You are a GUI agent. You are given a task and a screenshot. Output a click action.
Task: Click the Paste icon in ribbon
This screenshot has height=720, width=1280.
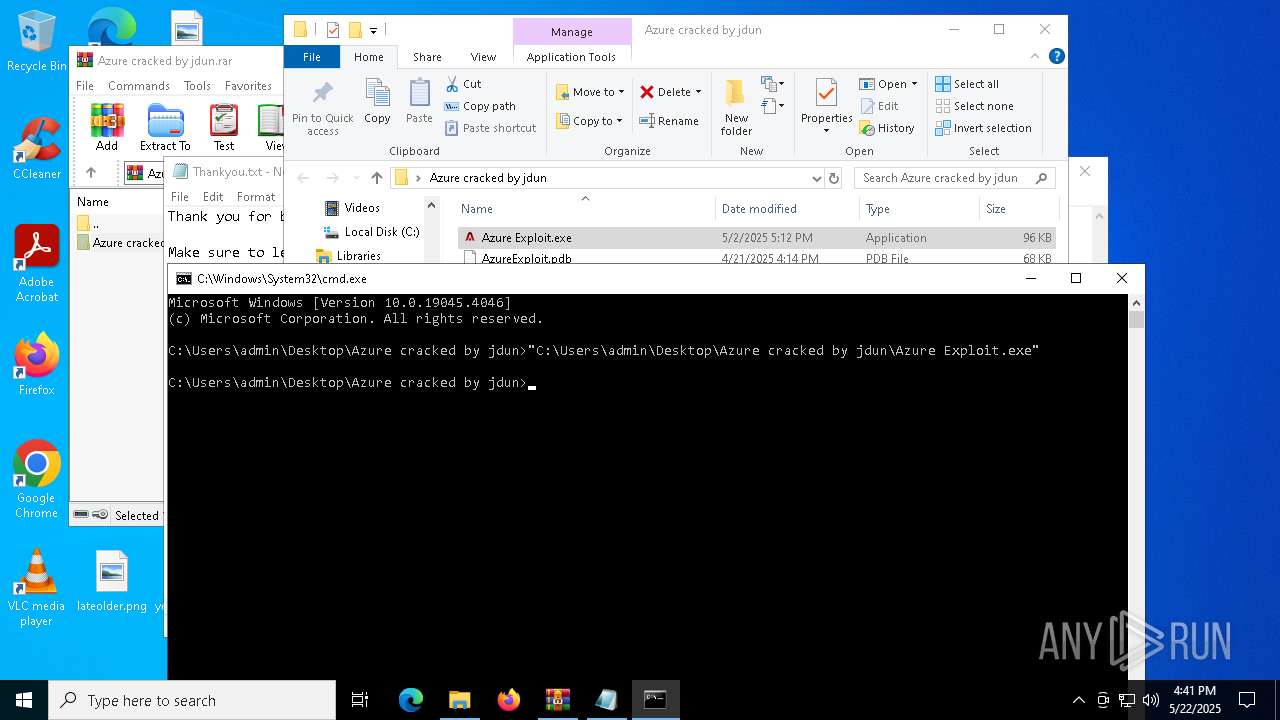[x=419, y=102]
